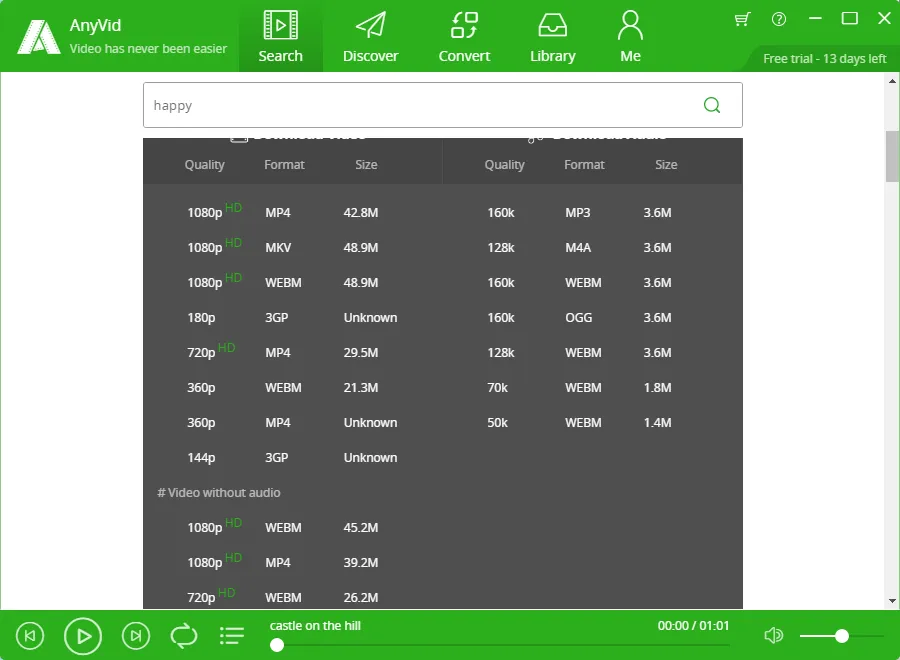Select 128k WEBM audio
Image resolution: width=900 pixels, height=660 pixels.
(593, 352)
